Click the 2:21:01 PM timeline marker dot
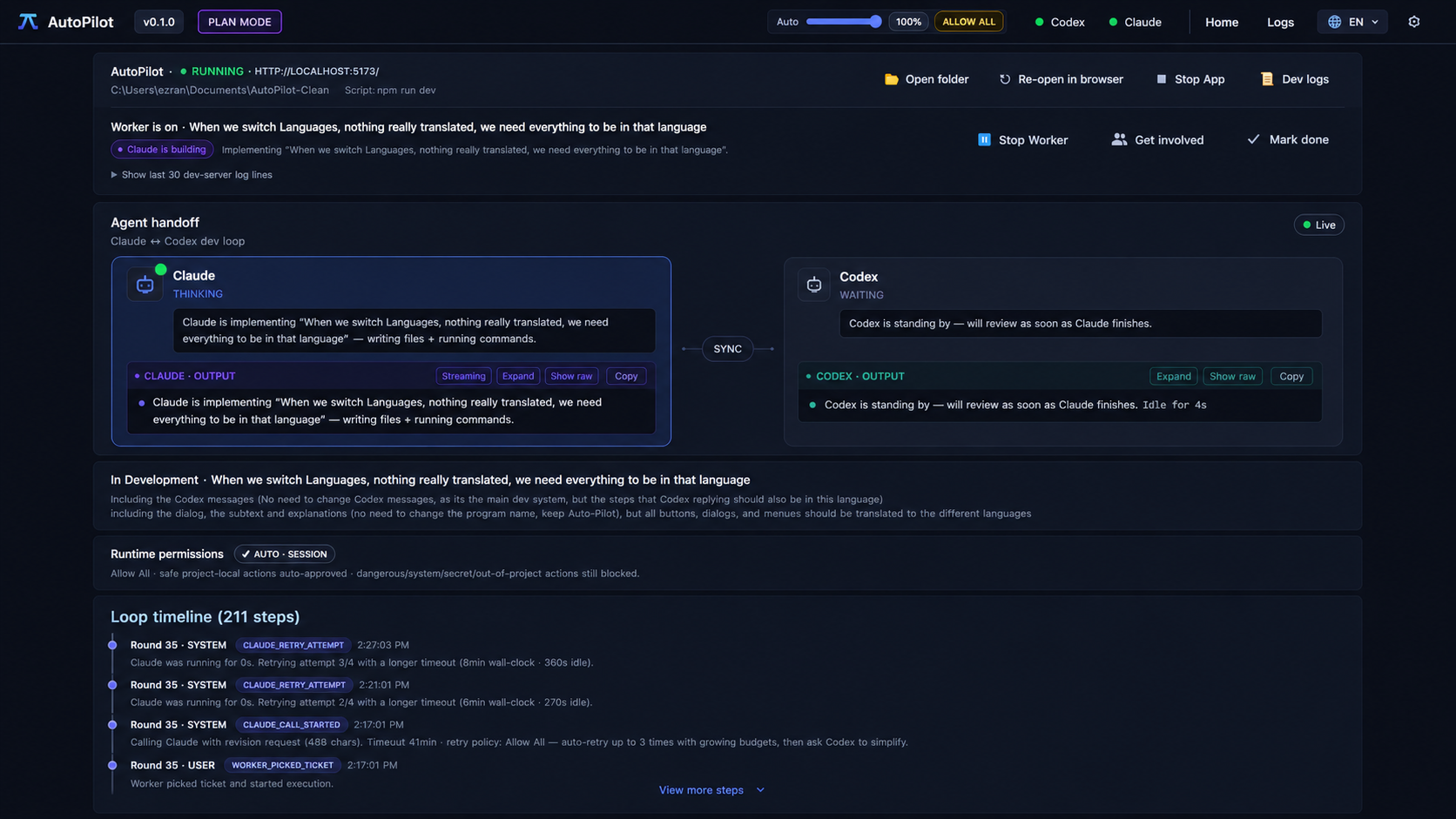This screenshot has height=819, width=1456. point(112,685)
